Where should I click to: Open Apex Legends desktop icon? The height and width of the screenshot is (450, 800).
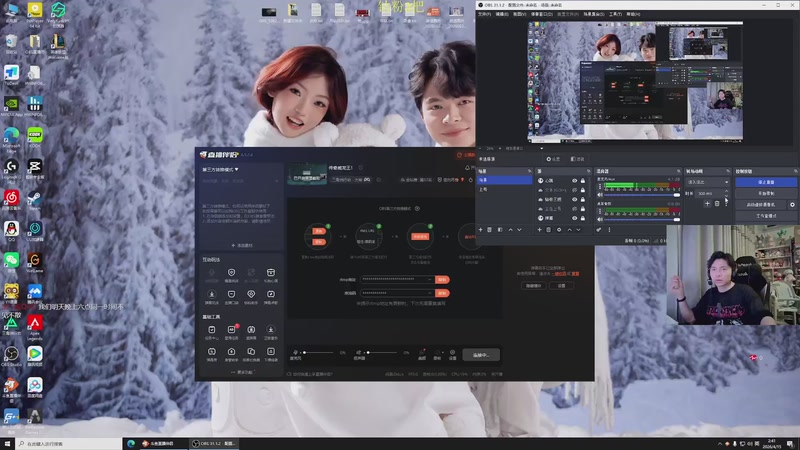click(35, 326)
